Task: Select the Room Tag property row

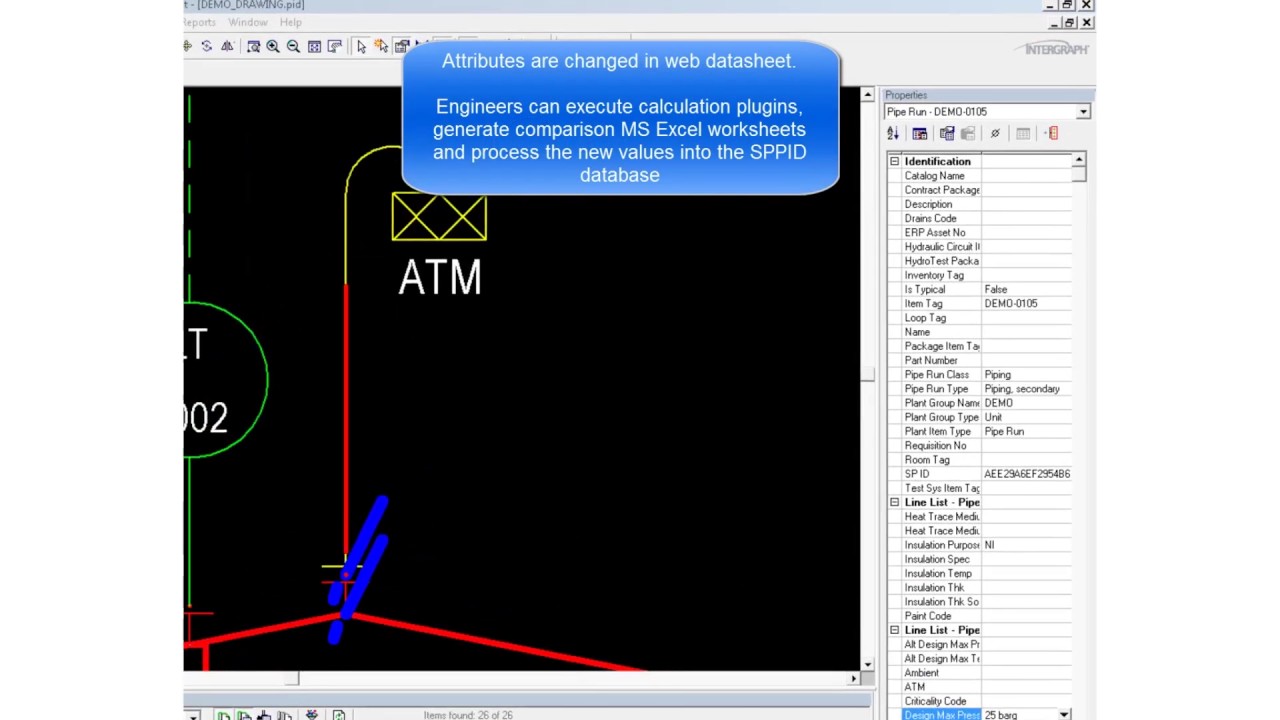Action: (x=979, y=459)
